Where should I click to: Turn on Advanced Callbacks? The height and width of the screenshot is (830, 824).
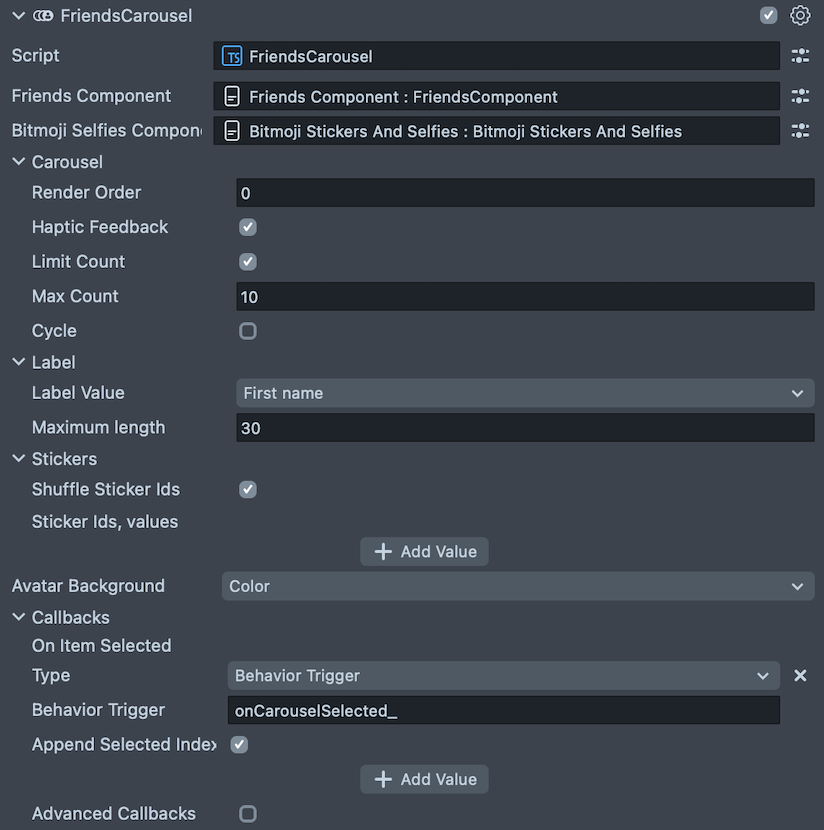click(x=248, y=814)
